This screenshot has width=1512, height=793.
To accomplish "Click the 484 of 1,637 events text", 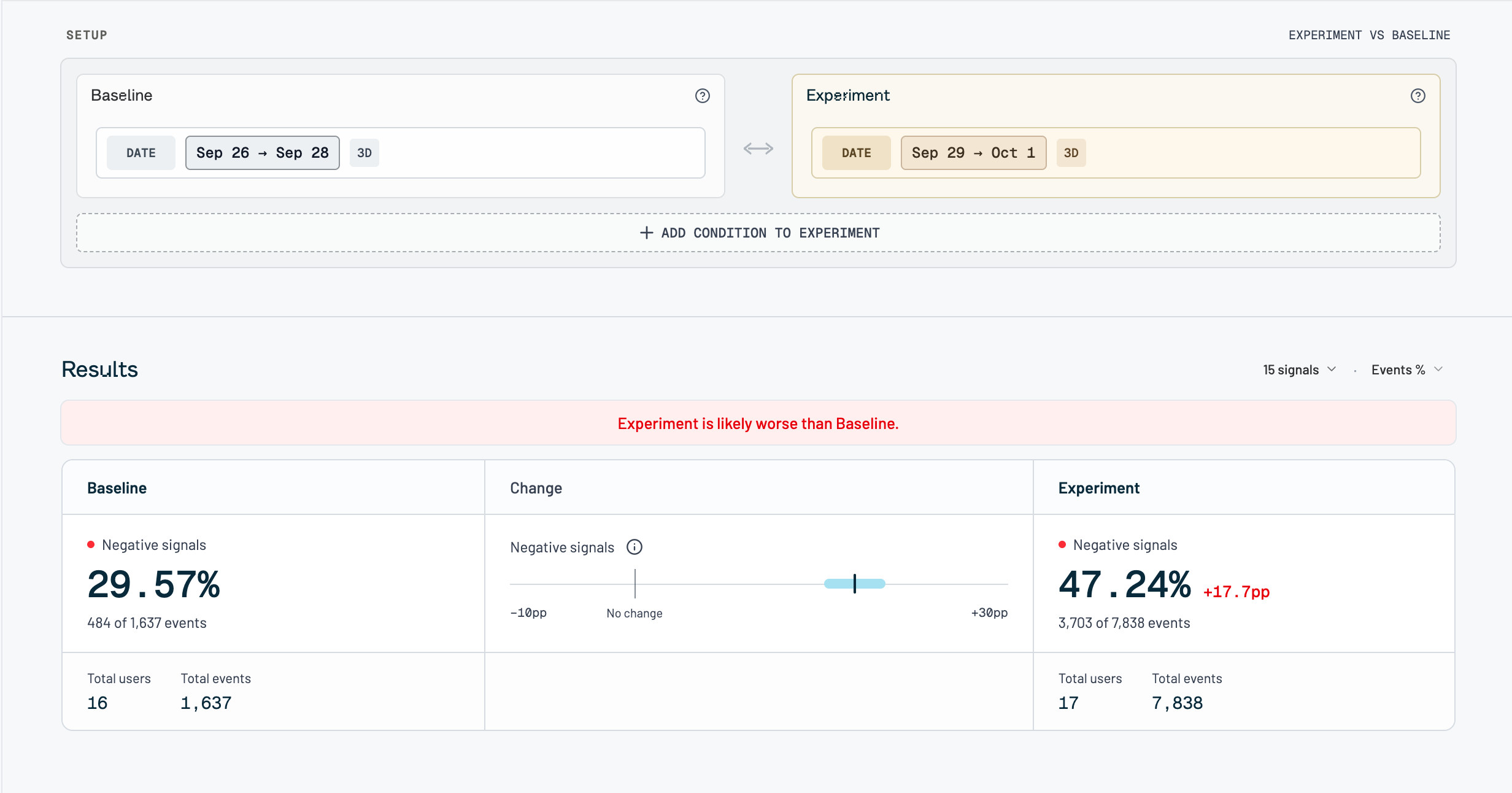I will pos(147,623).
